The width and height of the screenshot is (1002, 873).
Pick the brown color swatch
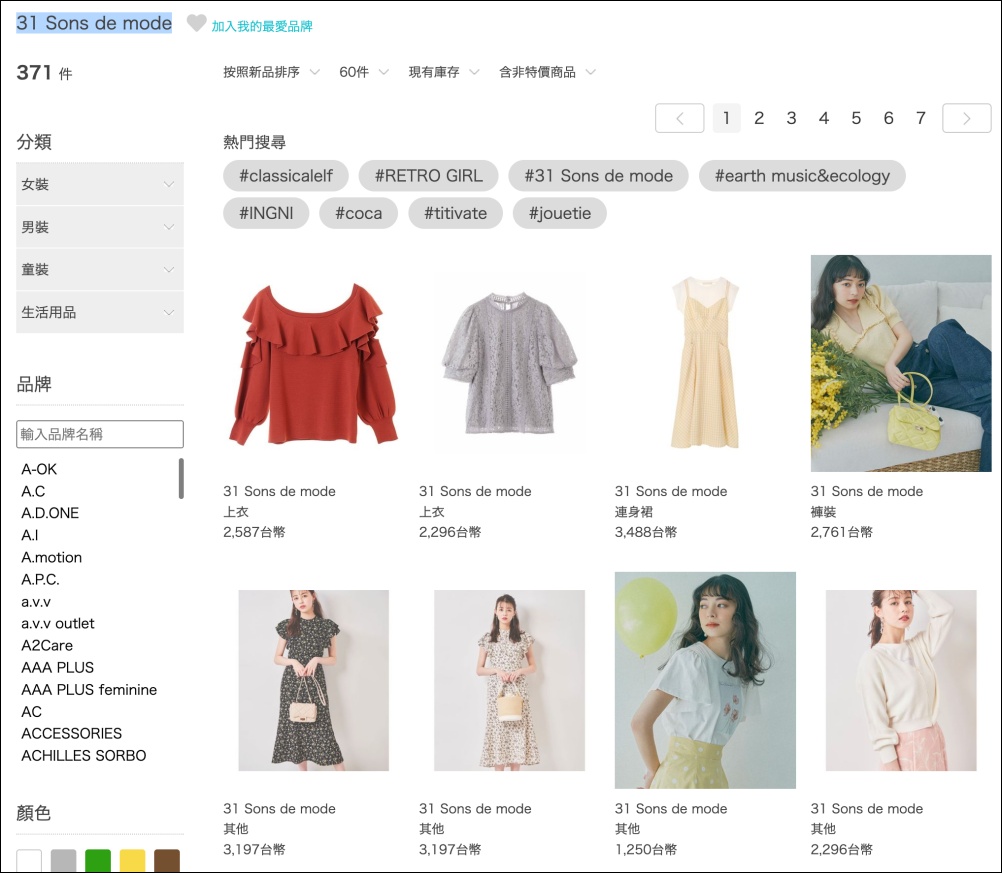click(167, 860)
